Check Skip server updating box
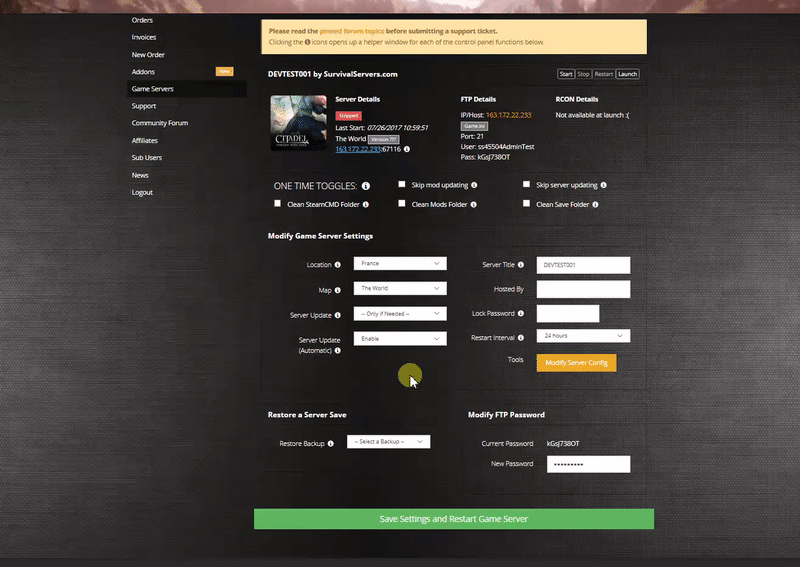The image size is (800, 567). 527,184
